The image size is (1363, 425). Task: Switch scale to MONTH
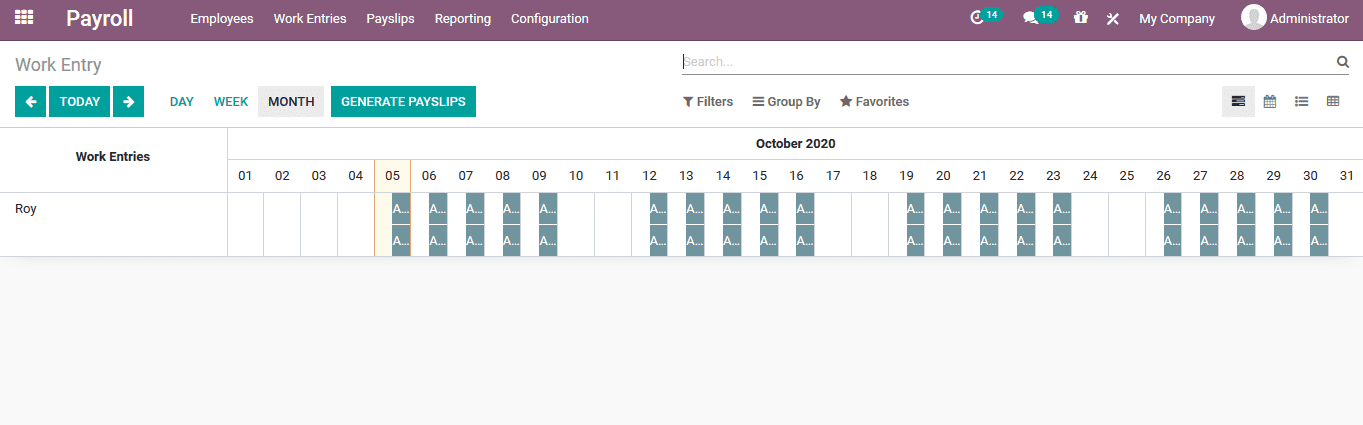point(291,102)
